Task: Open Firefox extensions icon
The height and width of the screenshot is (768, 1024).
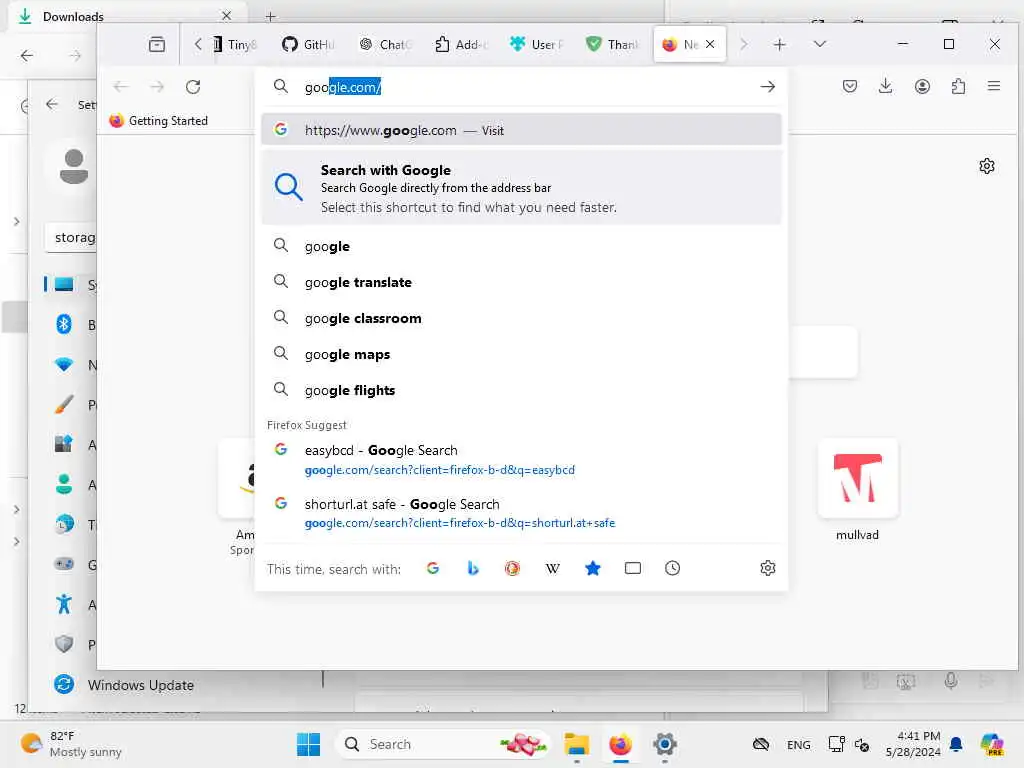Action: (958, 86)
